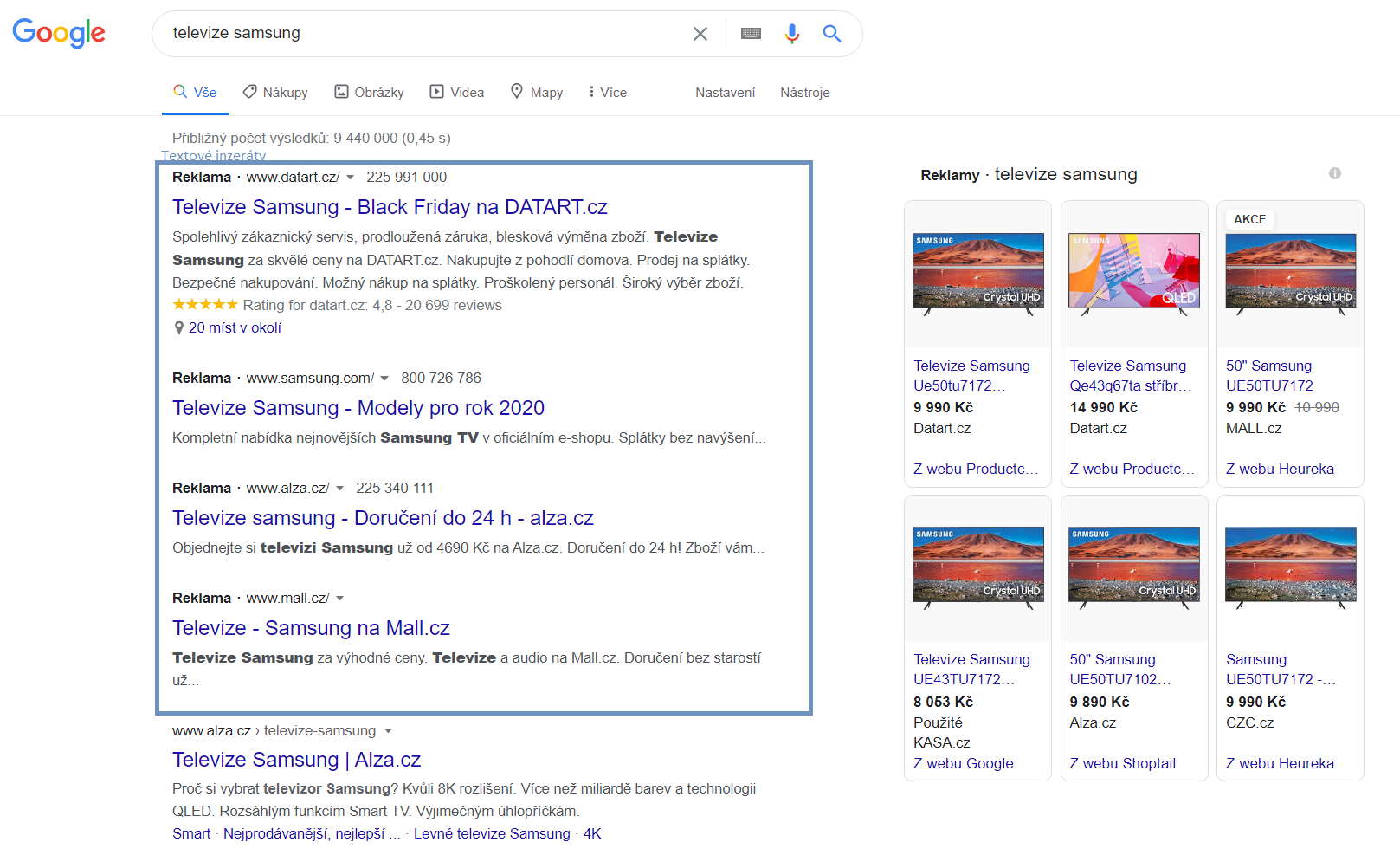Open the Videa search tab
This screenshot has width=1400, height=868.
[x=457, y=93]
